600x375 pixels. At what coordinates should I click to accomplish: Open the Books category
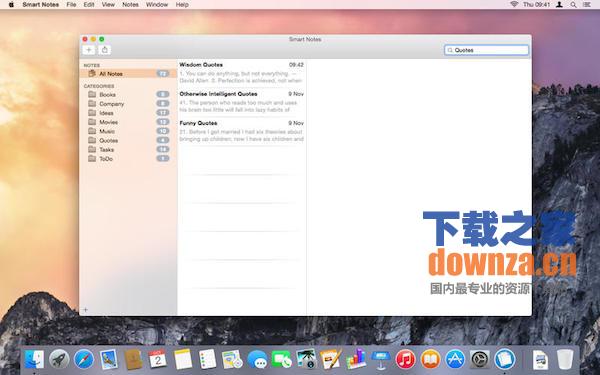(128, 95)
